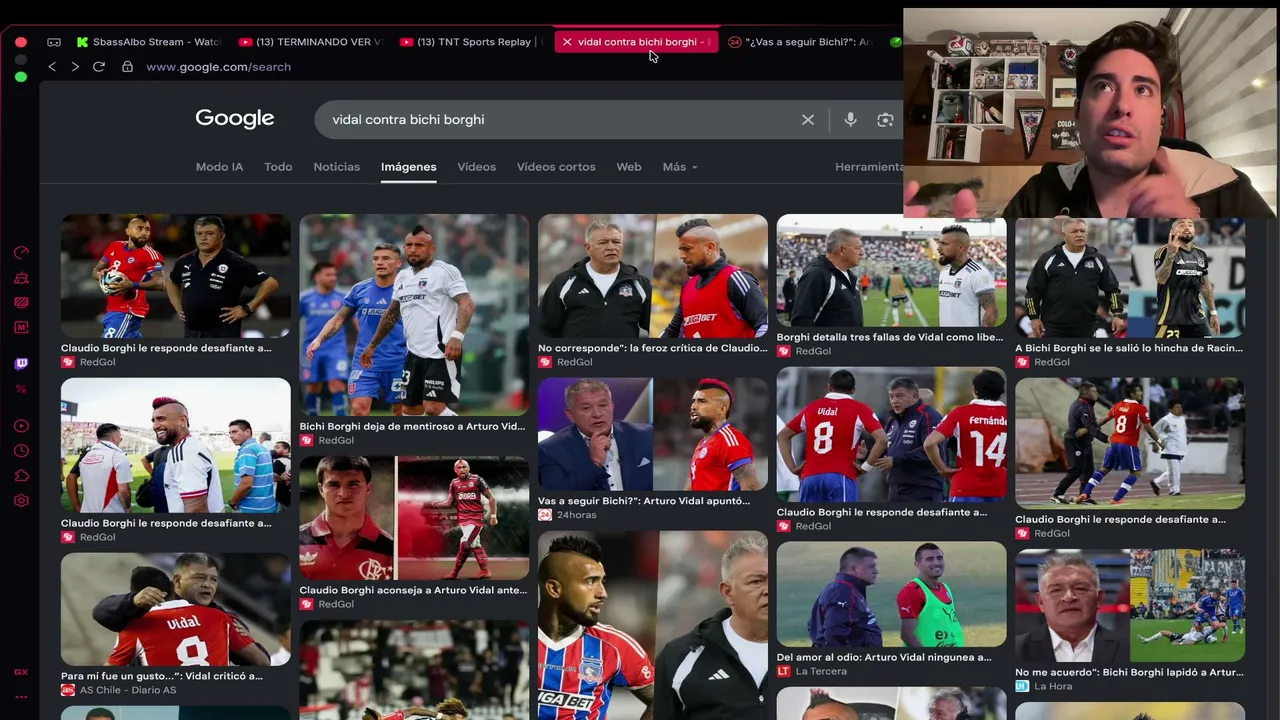
Task: Open History clock icon in sidebar
Action: [21, 451]
